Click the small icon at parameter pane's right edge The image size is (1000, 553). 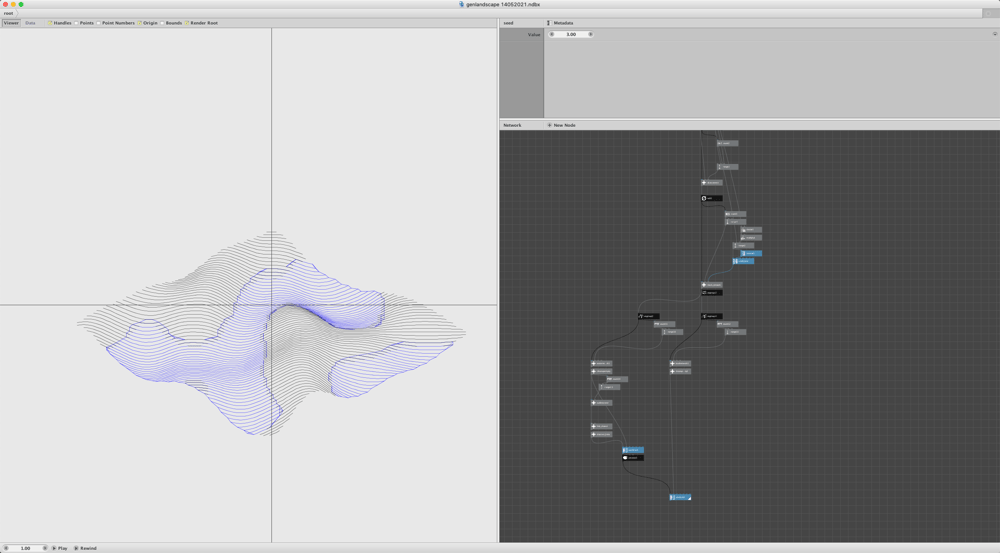(994, 34)
